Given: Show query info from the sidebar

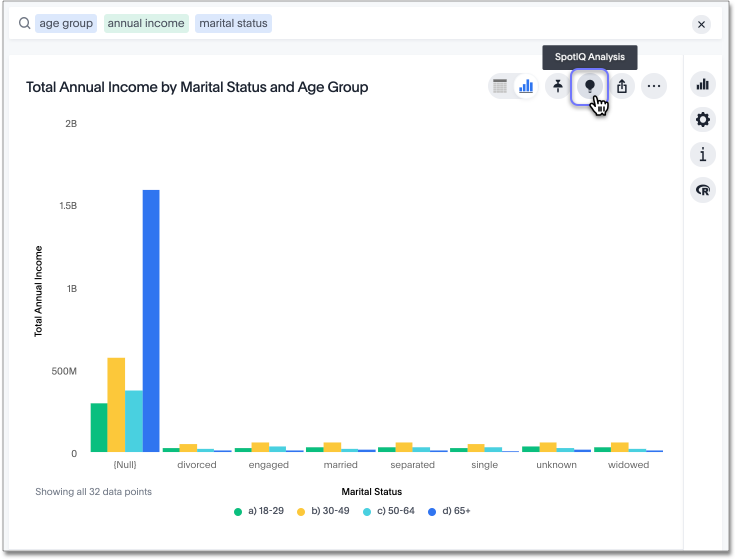Looking at the screenshot, I should pyautogui.click(x=703, y=154).
